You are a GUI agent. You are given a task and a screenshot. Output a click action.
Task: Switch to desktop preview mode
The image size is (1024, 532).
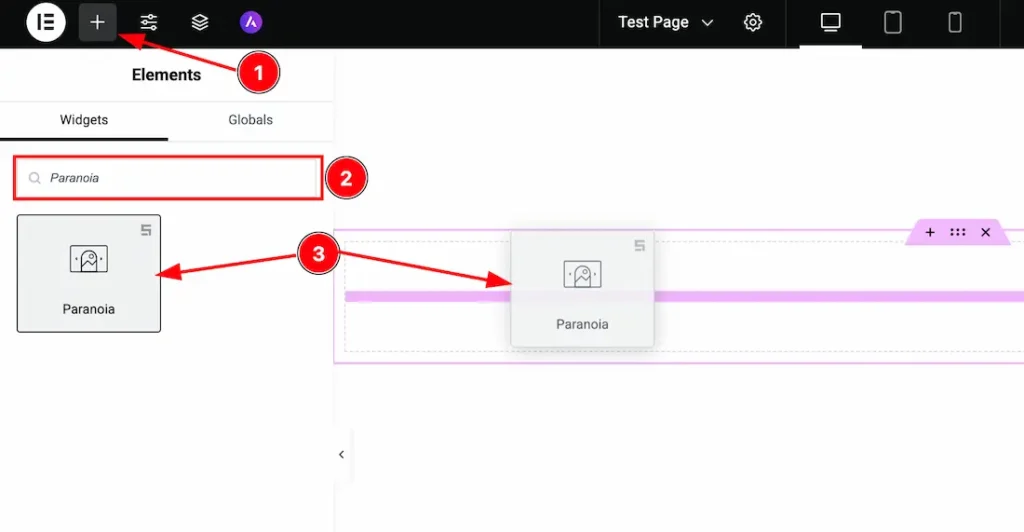(x=830, y=22)
